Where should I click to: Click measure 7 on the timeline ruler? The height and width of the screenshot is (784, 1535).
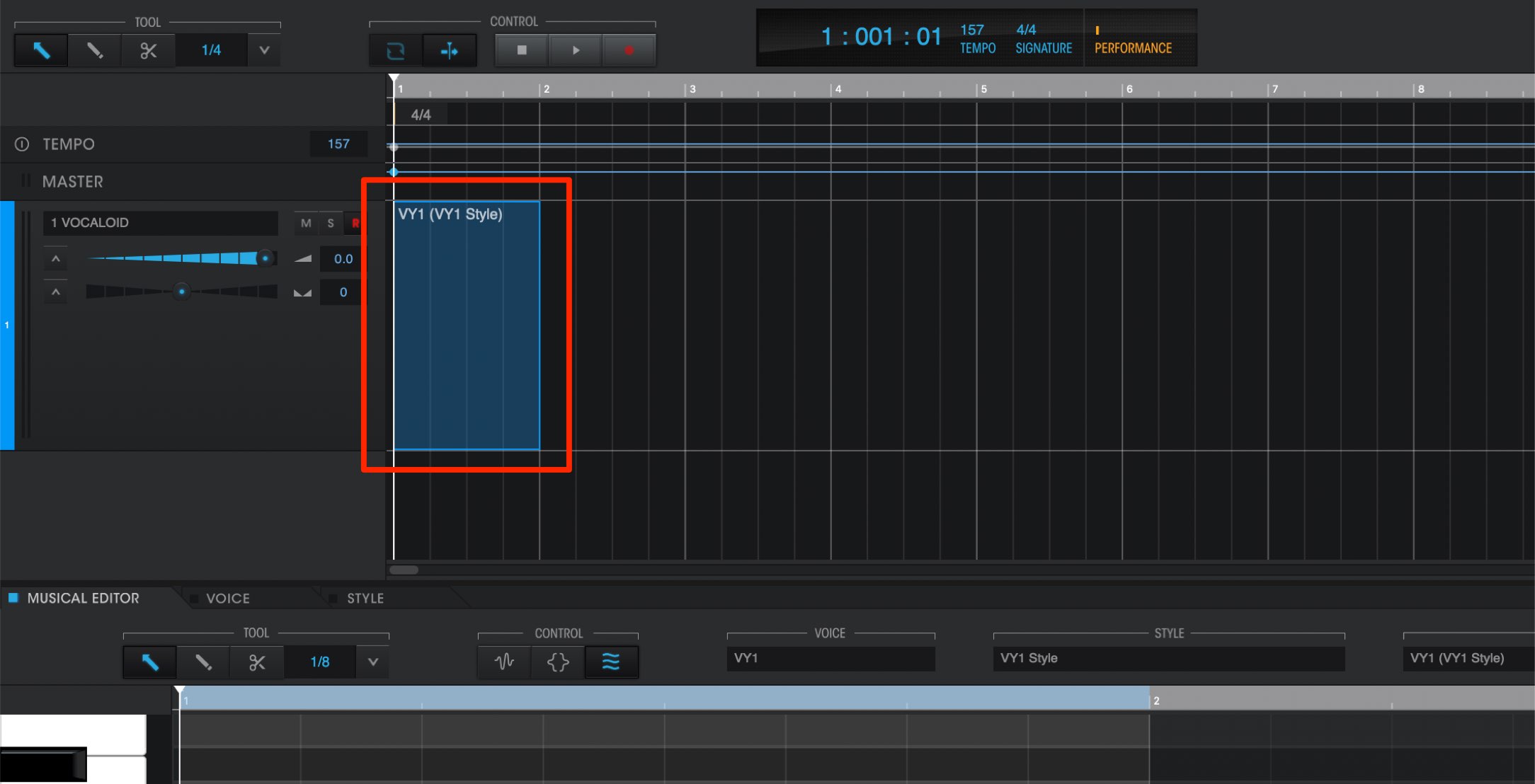(x=1274, y=89)
